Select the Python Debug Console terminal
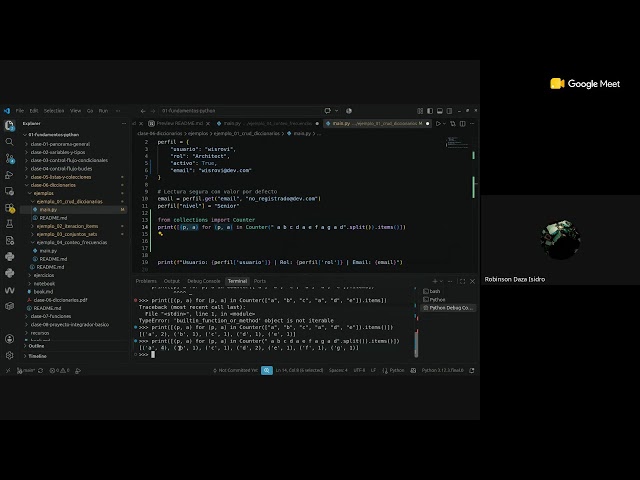640x480 pixels. coord(448,308)
